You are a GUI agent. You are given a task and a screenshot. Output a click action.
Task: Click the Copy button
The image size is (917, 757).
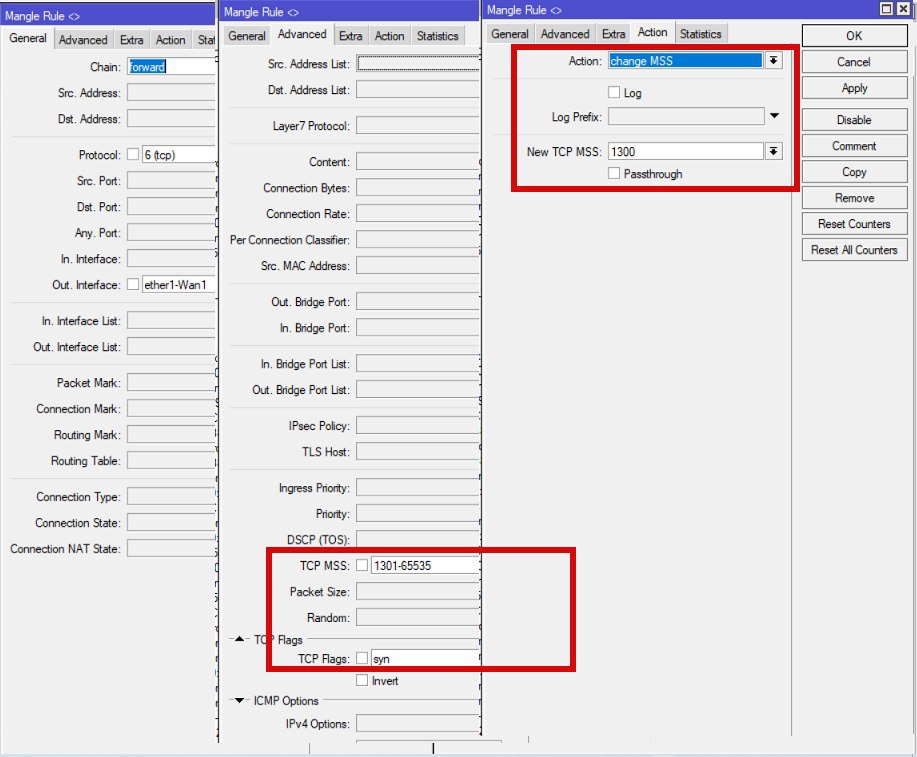(x=854, y=172)
